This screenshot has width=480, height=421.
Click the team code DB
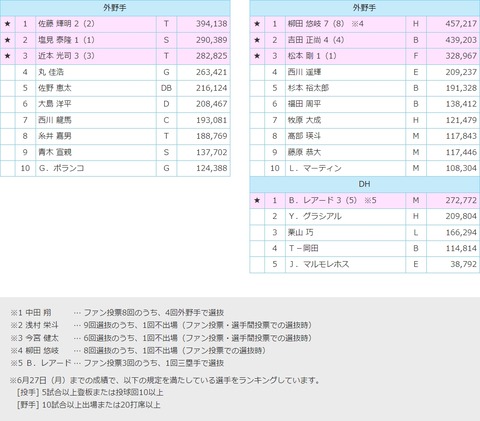pos(166,88)
